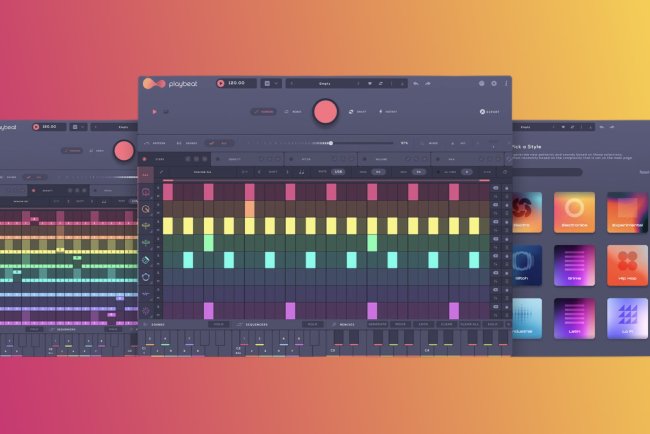Select the snare drum track icon
The width and height of the screenshot is (650, 434).
point(146,209)
